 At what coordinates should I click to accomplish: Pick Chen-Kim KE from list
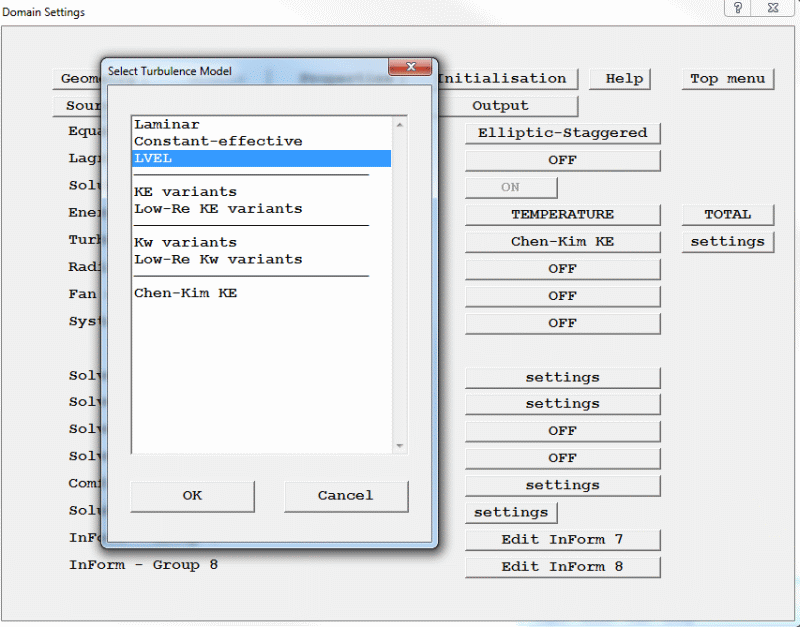pyautogui.click(x=185, y=294)
